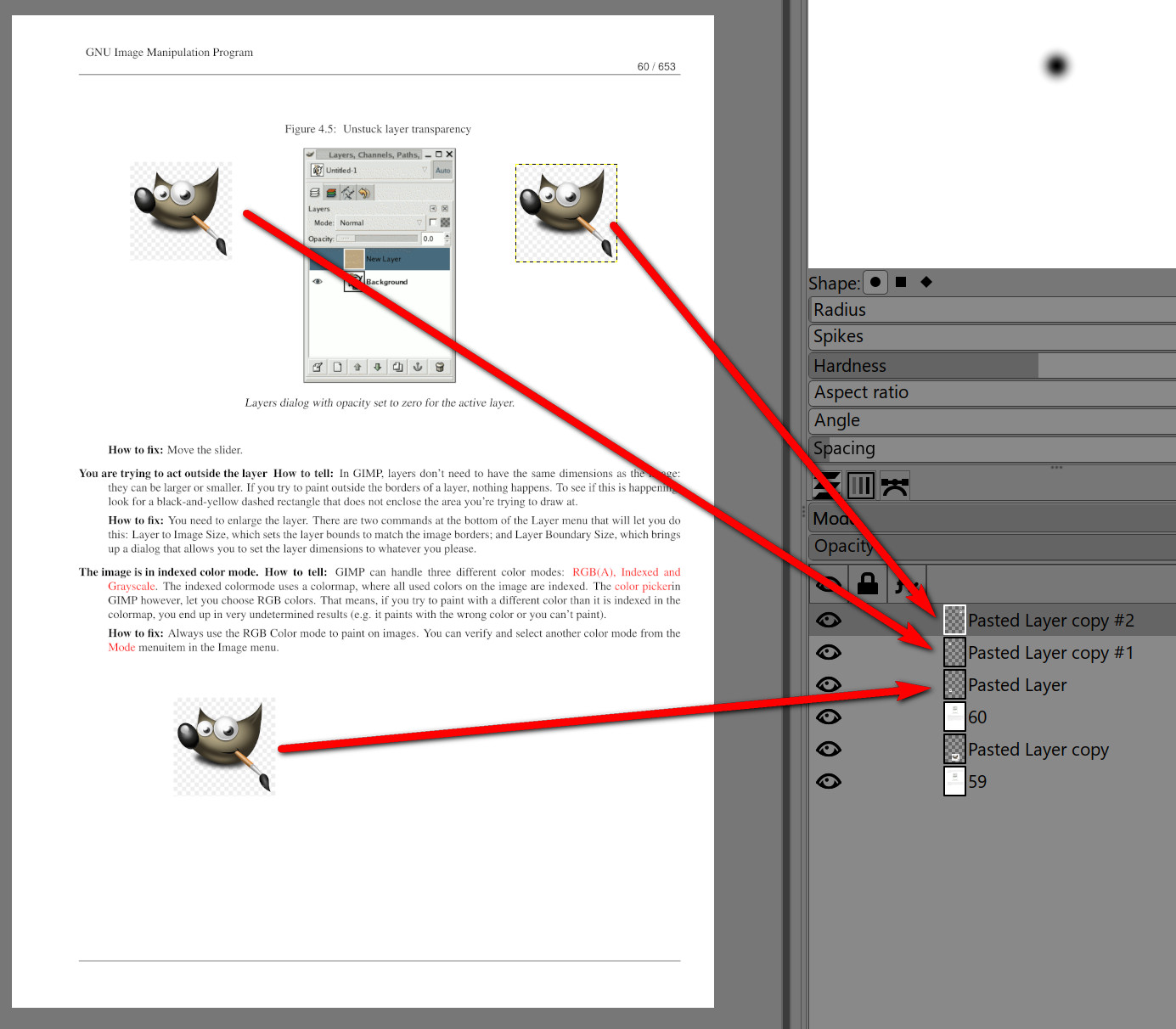This screenshot has height=1029, width=1176.
Task: Open the layer Mode dropdown
Action: pyautogui.click(x=992, y=519)
